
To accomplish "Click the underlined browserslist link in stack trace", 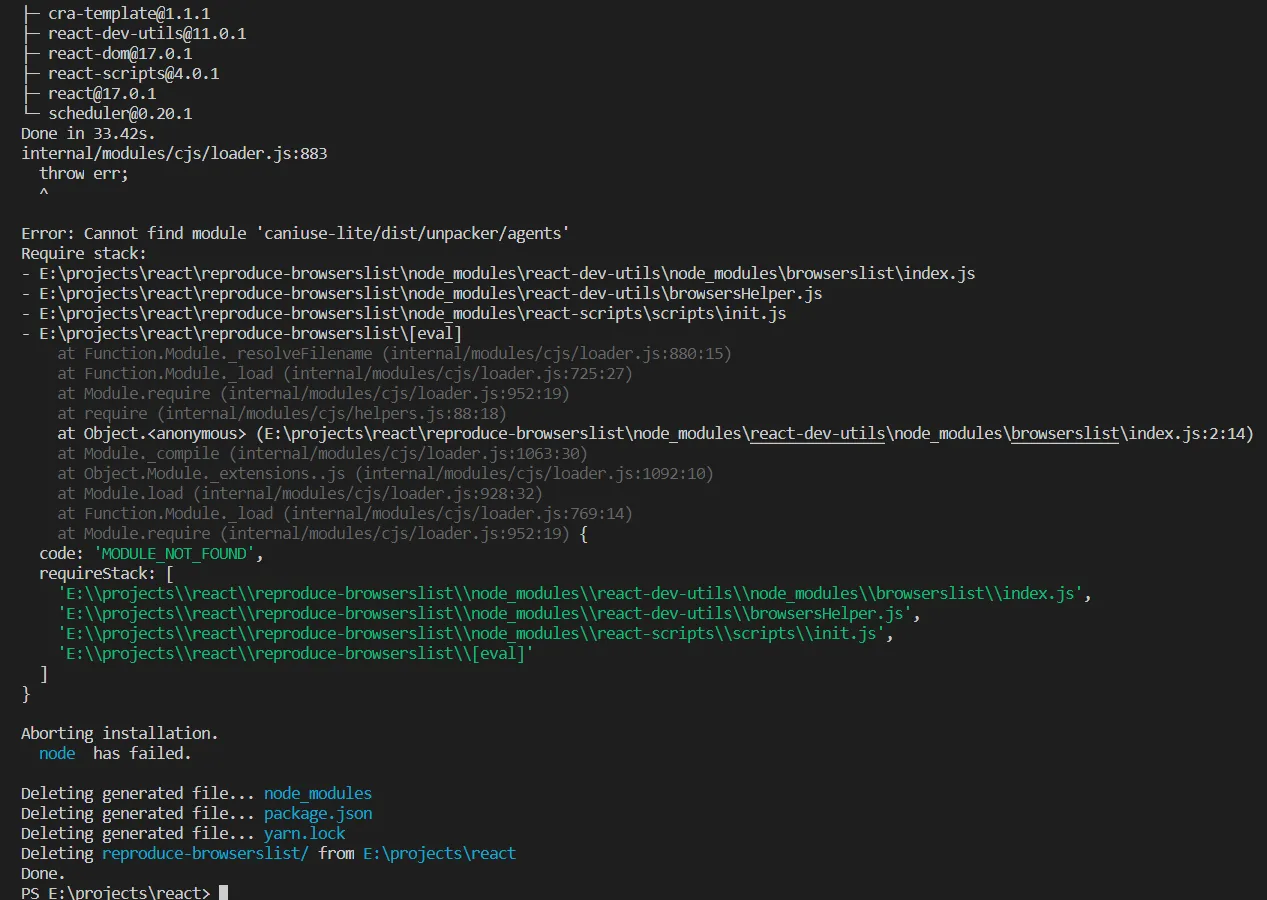I will 1065,433.
